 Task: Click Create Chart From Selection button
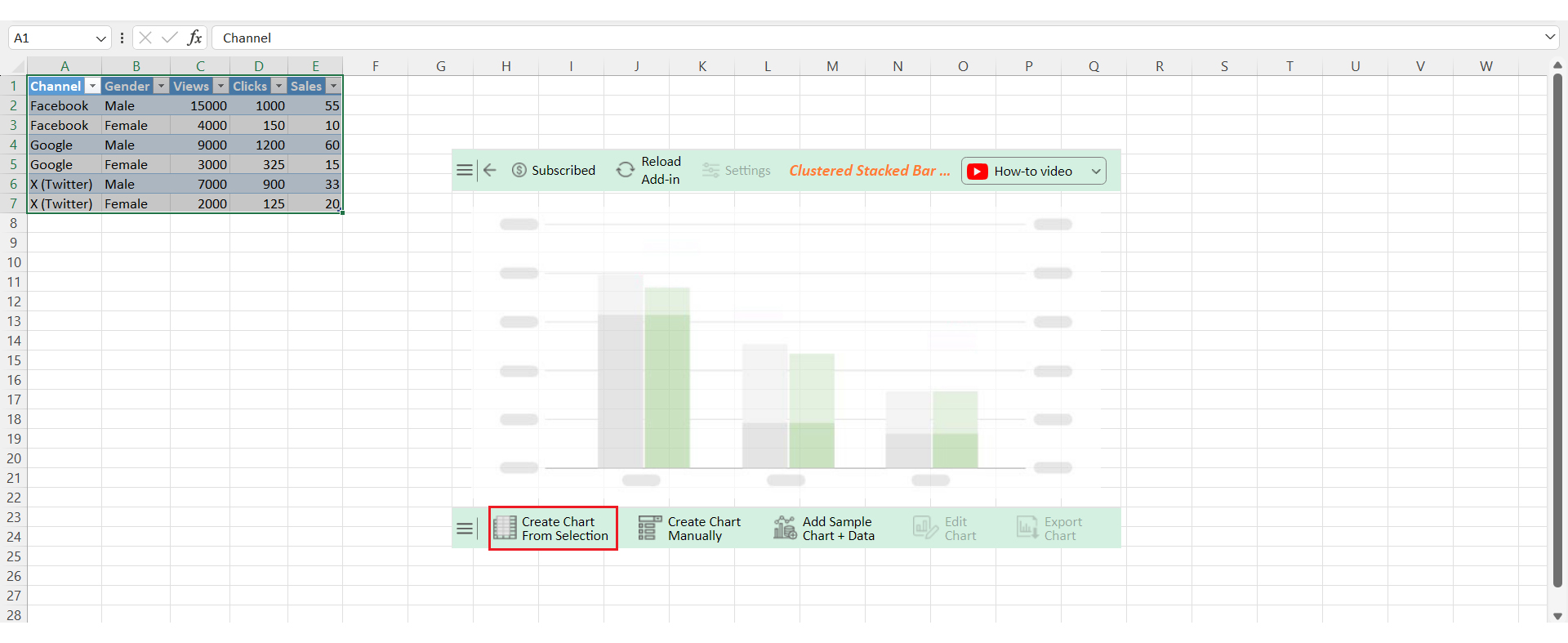(x=553, y=529)
